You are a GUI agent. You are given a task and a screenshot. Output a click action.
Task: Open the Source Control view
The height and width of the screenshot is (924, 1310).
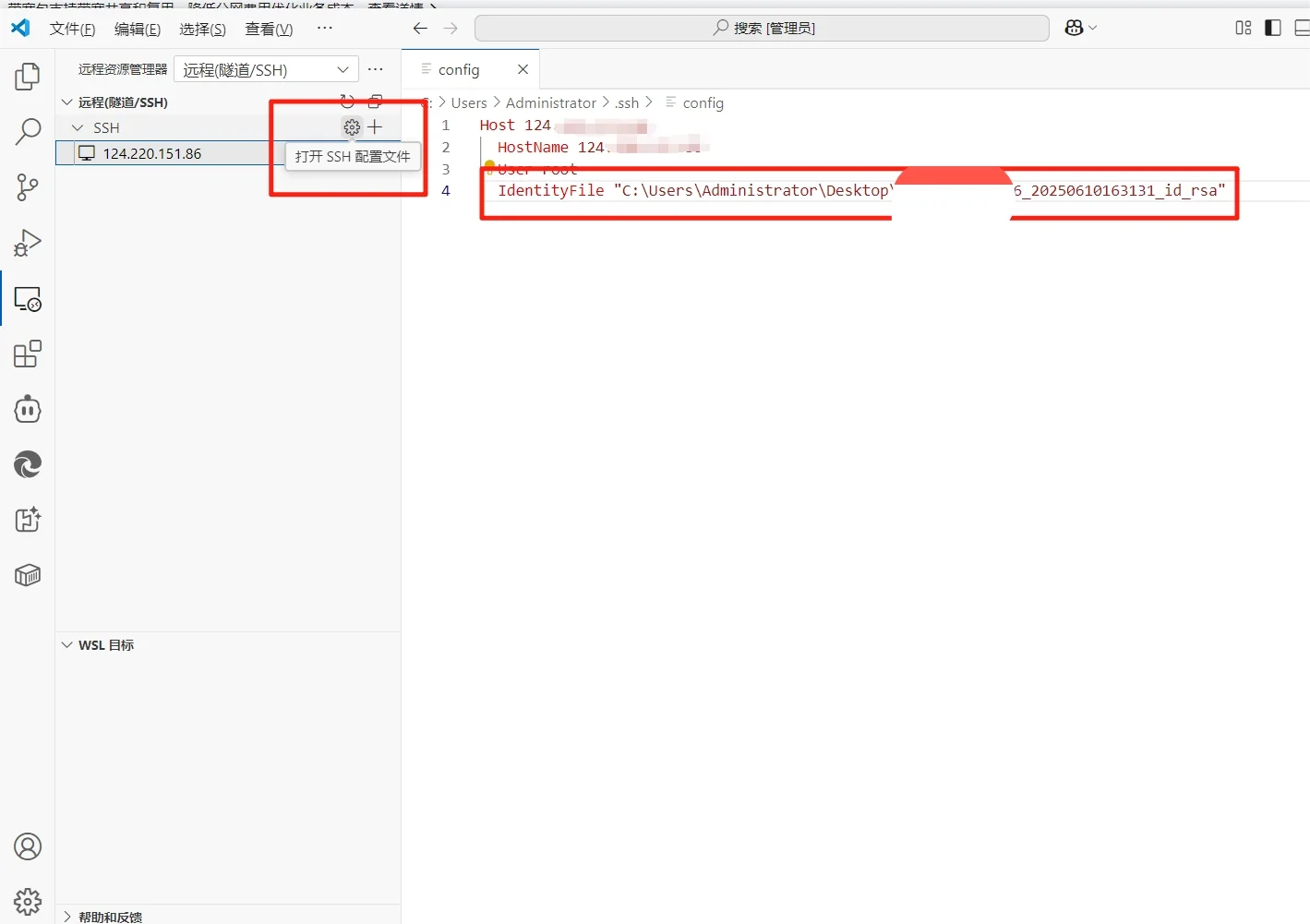pyautogui.click(x=27, y=187)
